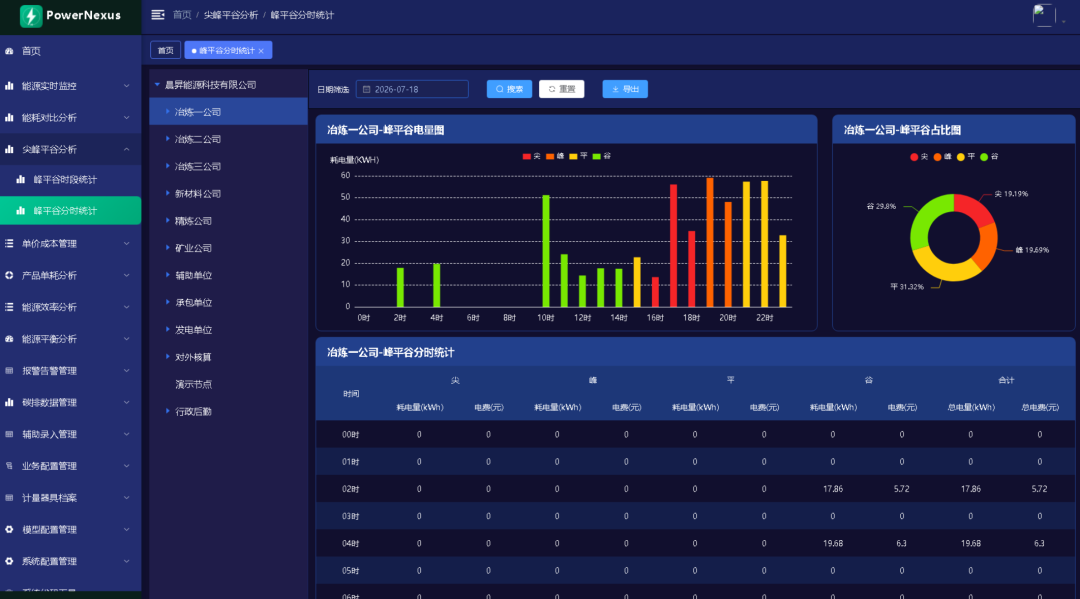Click the bar chart icon beside 能源实时监控

coord(10,86)
